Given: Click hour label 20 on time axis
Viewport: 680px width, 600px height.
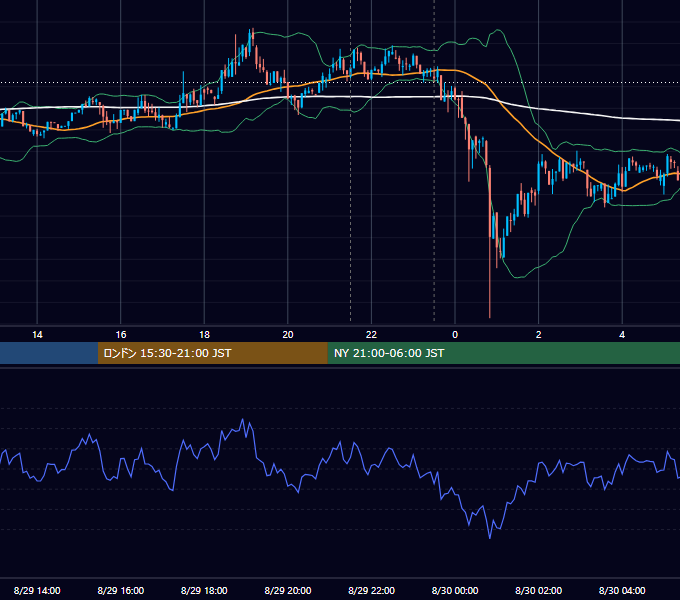Looking at the screenshot, I should pos(288,335).
